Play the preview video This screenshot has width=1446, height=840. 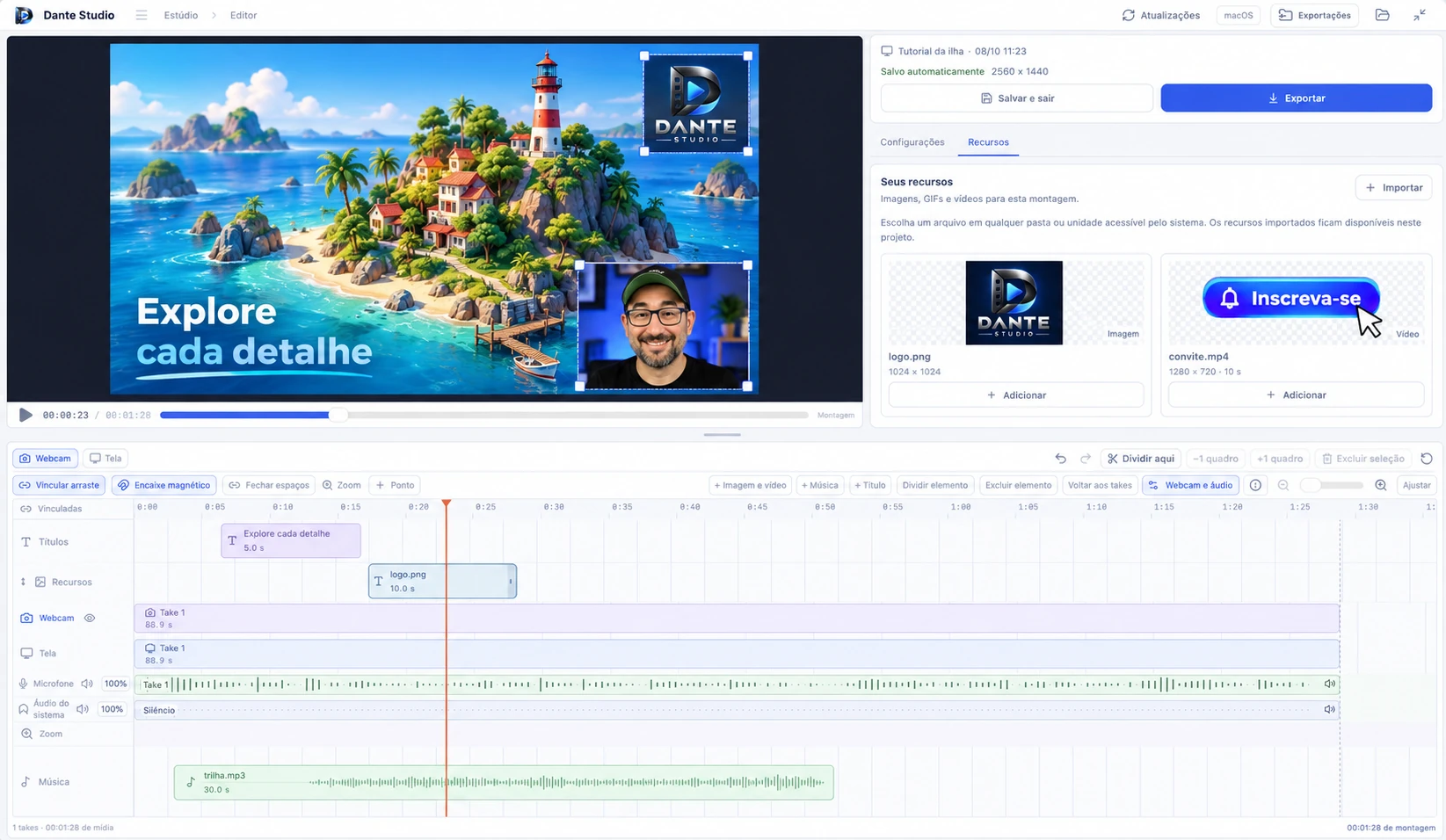click(25, 415)
